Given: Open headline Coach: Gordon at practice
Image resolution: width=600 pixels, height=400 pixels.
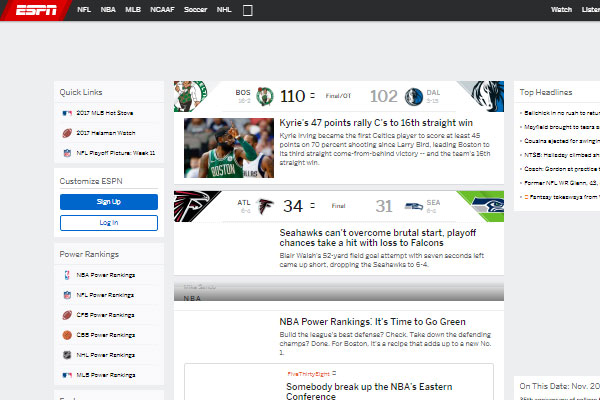Looking at the screenshot, I should (562, 169).
